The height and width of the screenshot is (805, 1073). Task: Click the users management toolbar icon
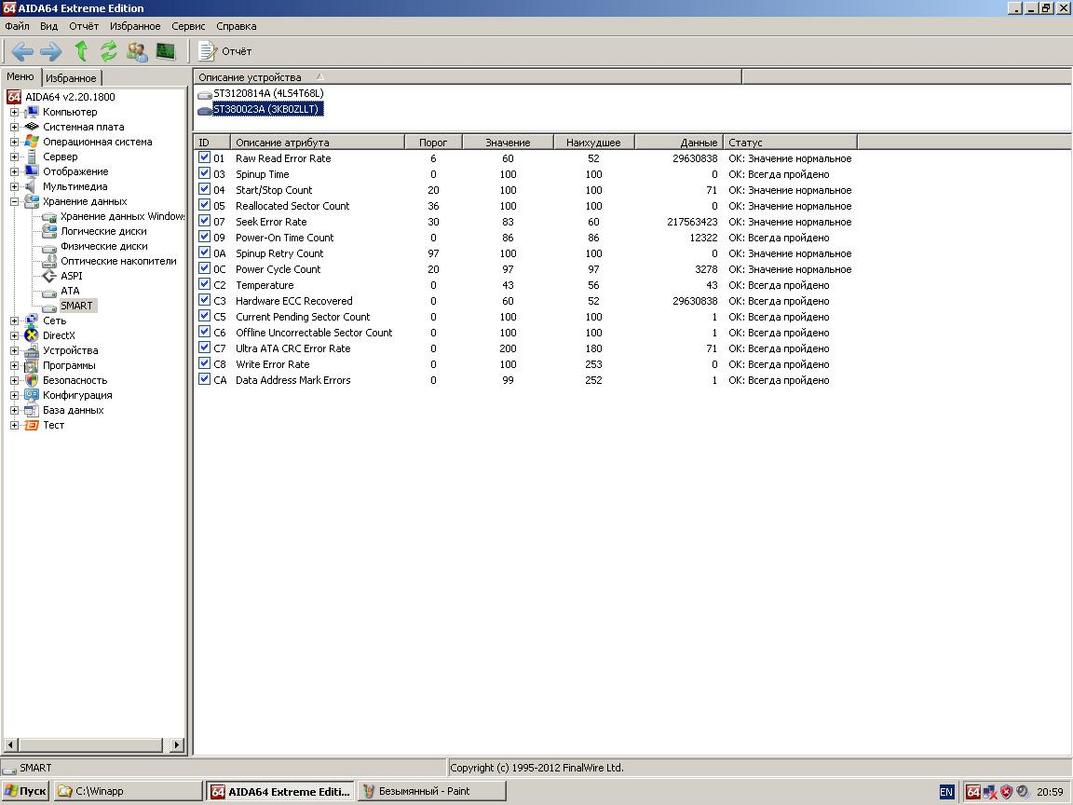coord(137,51)
